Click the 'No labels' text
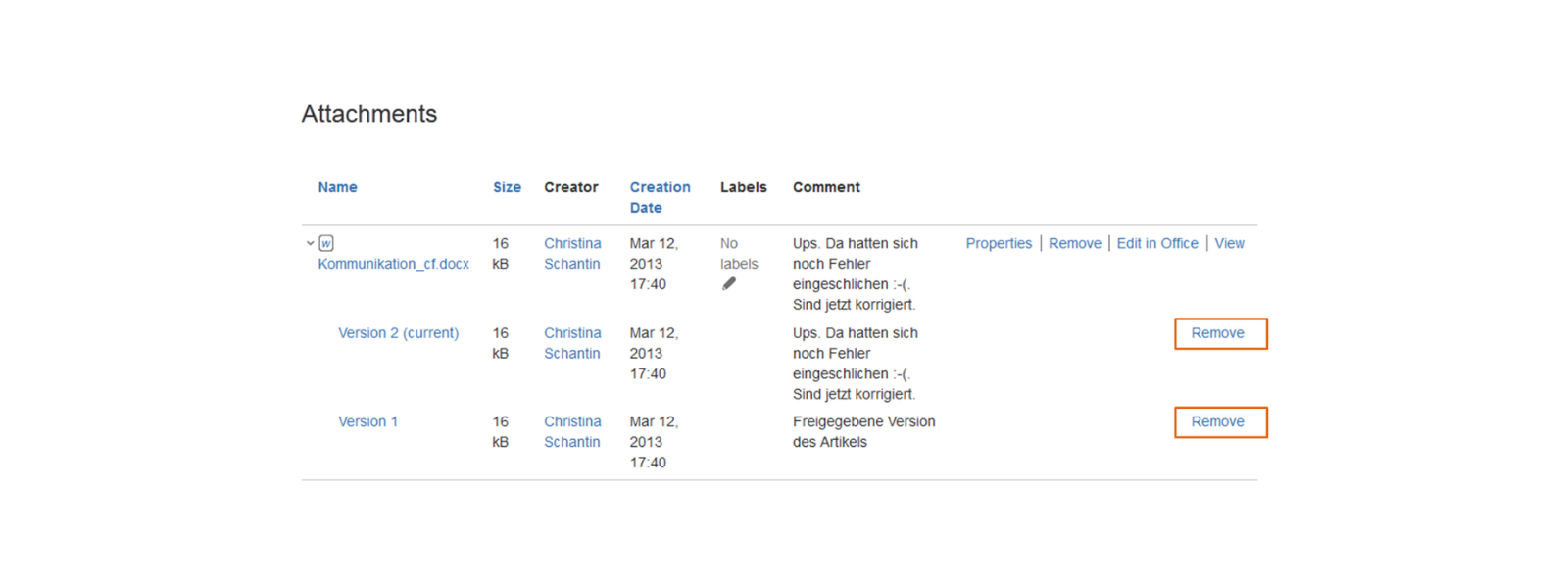 [738, 253]
